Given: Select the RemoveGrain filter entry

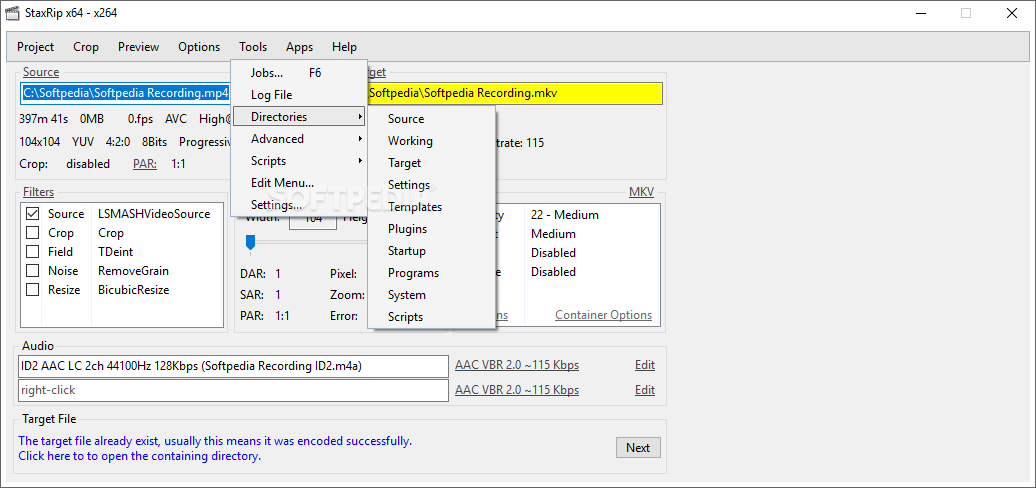Looking at the screenshot, I should [x=133, y=271].
